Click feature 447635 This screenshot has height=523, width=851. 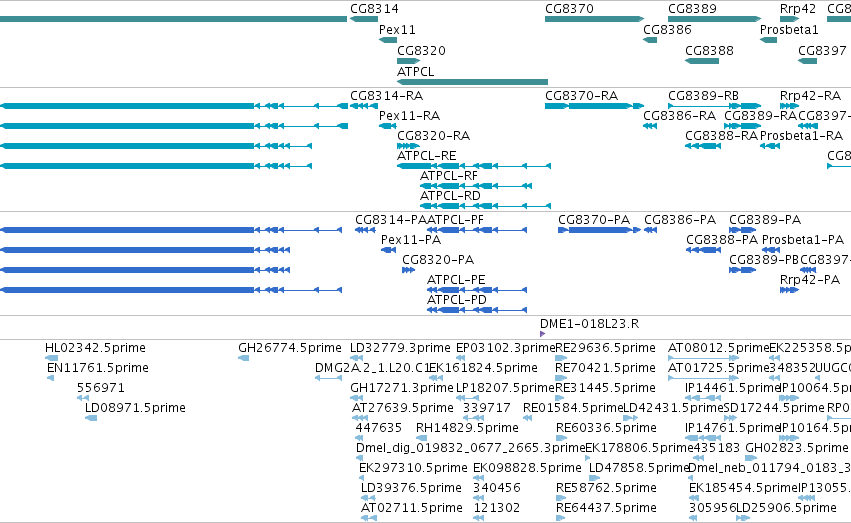click(378, 429)
